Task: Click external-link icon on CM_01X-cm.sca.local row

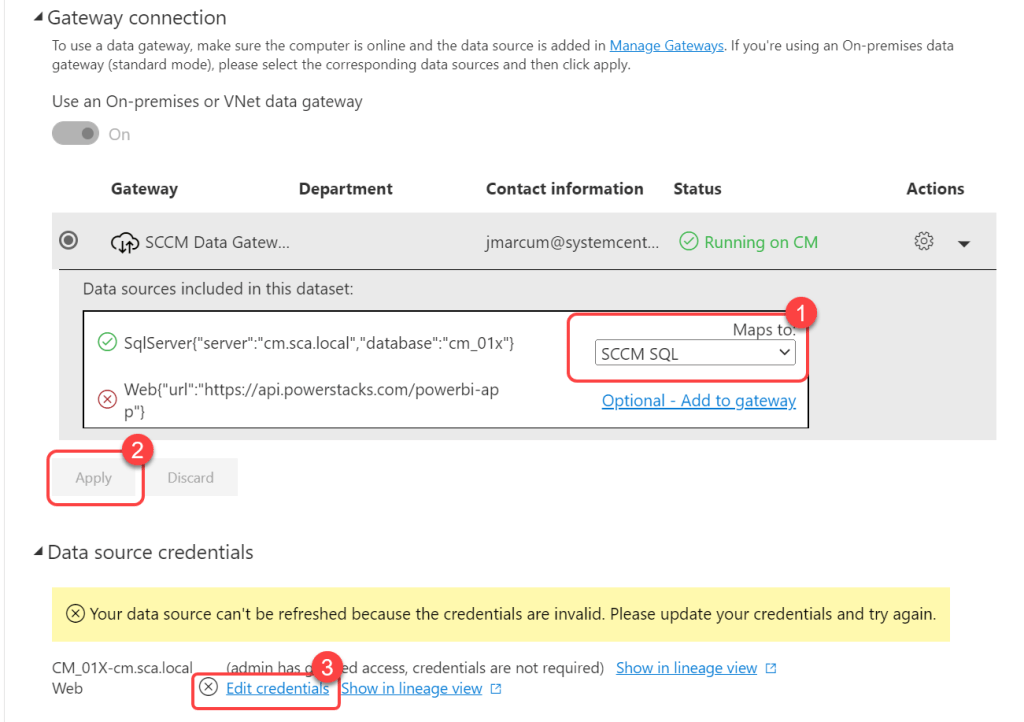Action: [770, 668]
